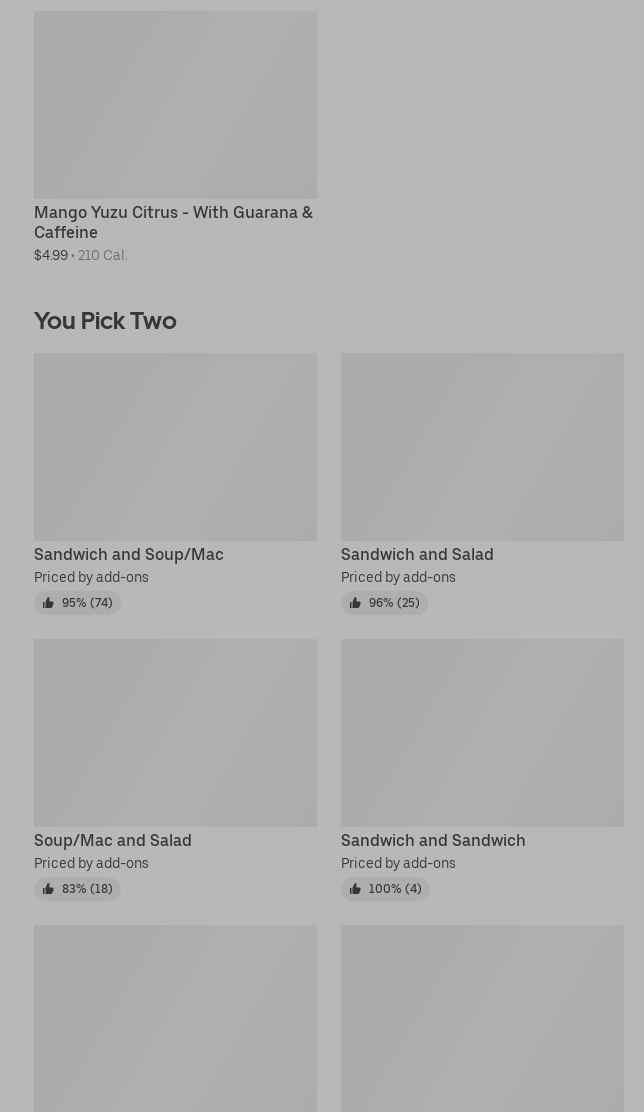Click the Sandwich and Sandwich title
The image size is (644, 1112).
coord(433,840)
